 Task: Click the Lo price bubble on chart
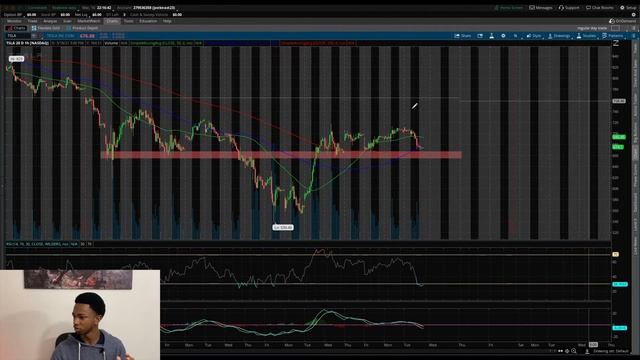click(283, 227)
